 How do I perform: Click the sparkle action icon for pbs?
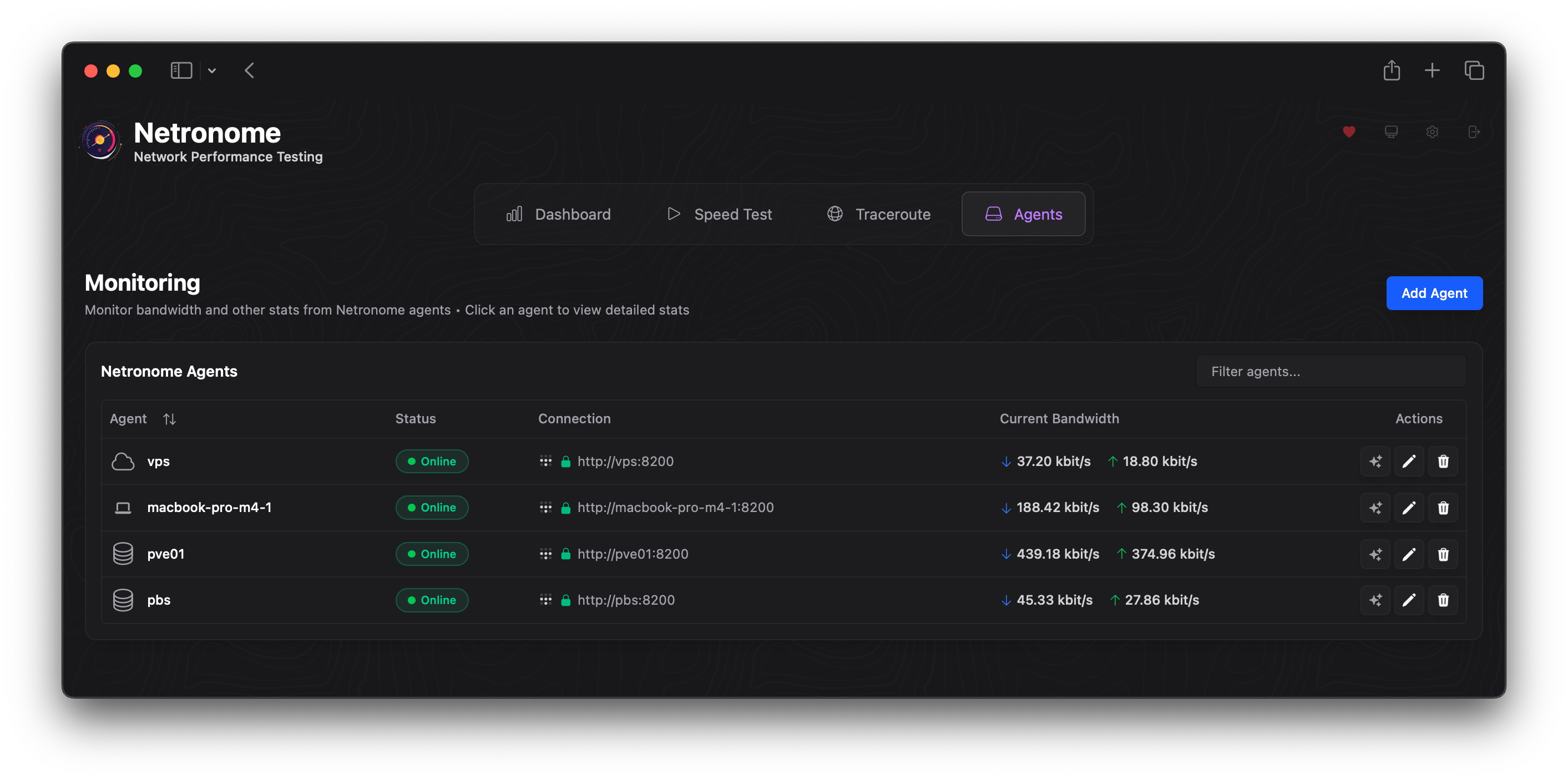1375,600
